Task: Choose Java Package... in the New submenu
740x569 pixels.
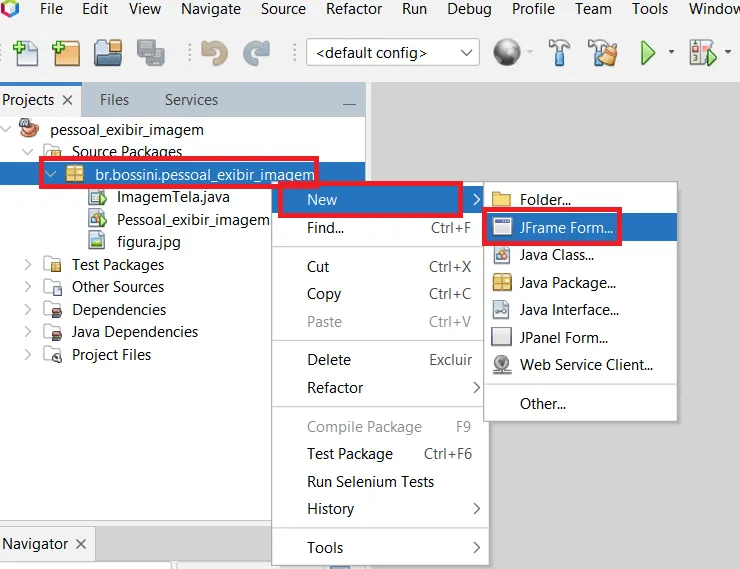Action: (580, 283)
